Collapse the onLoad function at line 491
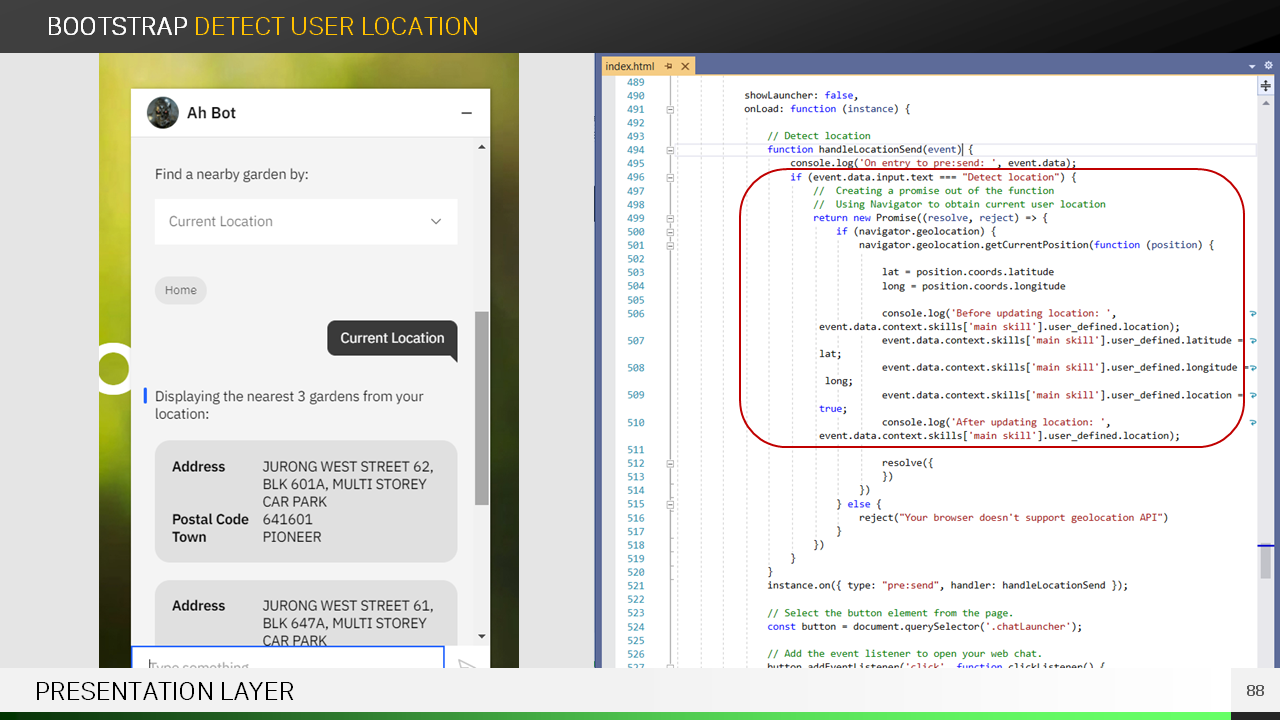This screenshot has width=1280, height=720. 670,109
